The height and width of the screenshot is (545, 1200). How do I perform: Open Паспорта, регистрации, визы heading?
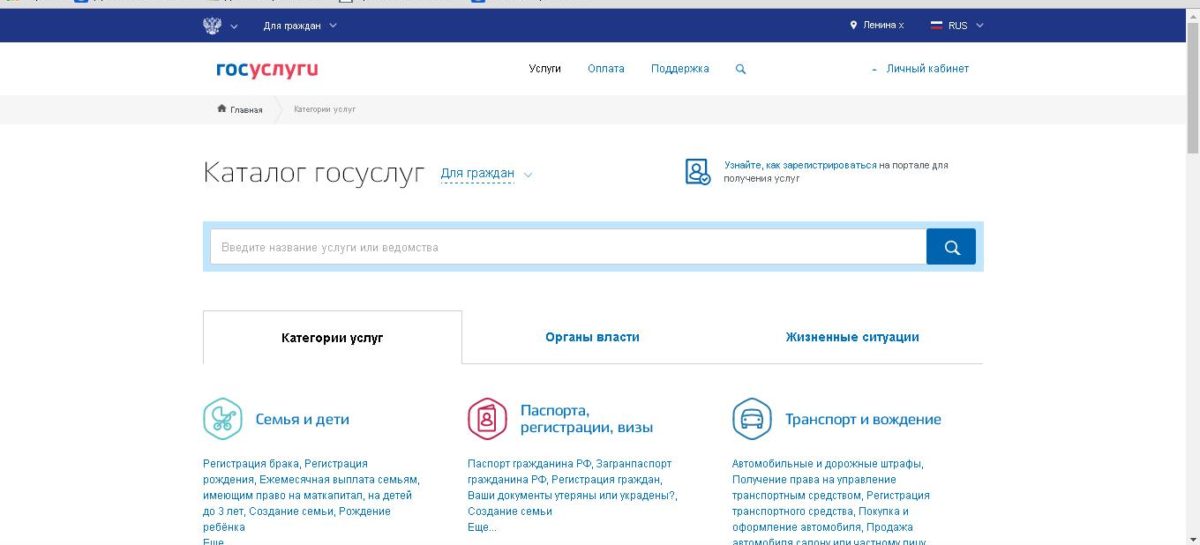pos(586,419)
